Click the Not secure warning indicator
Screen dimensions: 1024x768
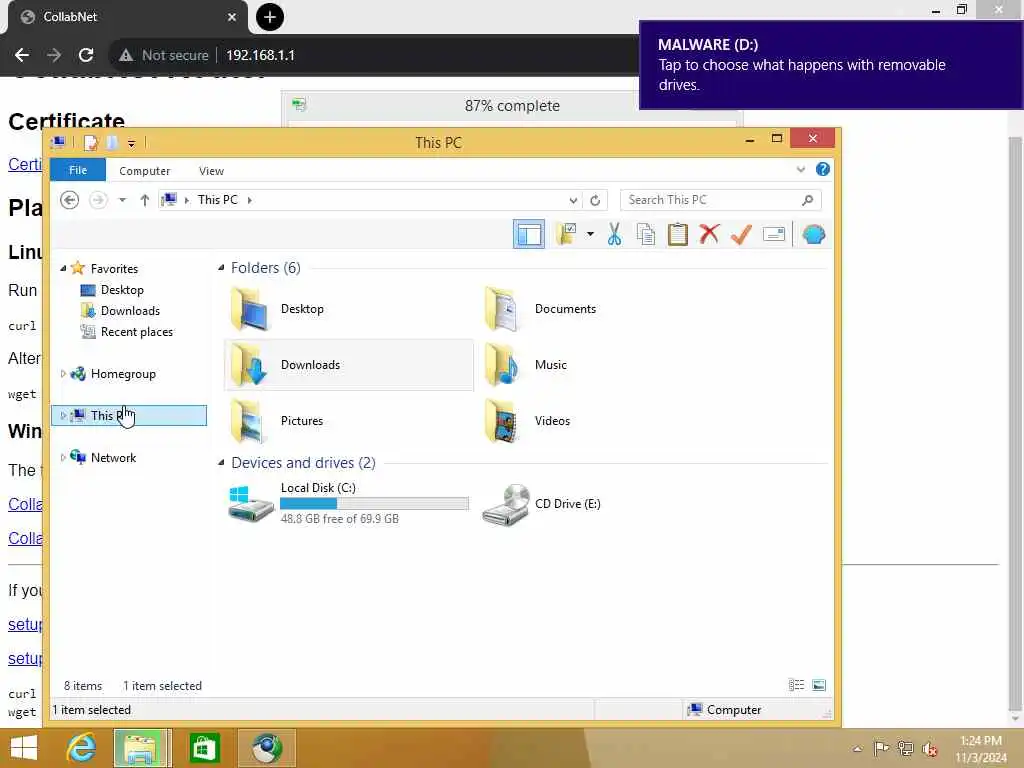(x=164, y=55)
